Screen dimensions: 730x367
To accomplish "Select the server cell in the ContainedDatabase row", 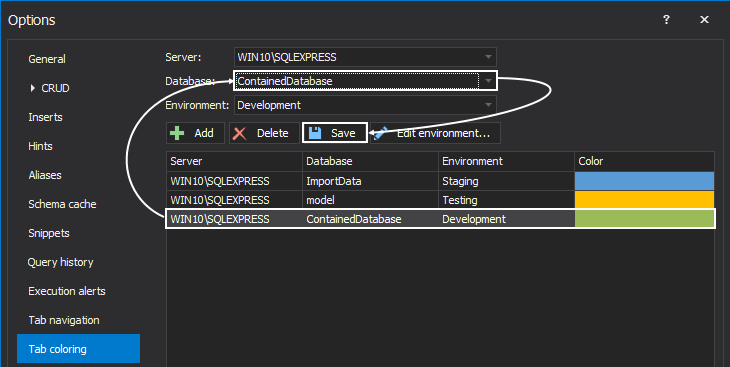I will point(234,219).
